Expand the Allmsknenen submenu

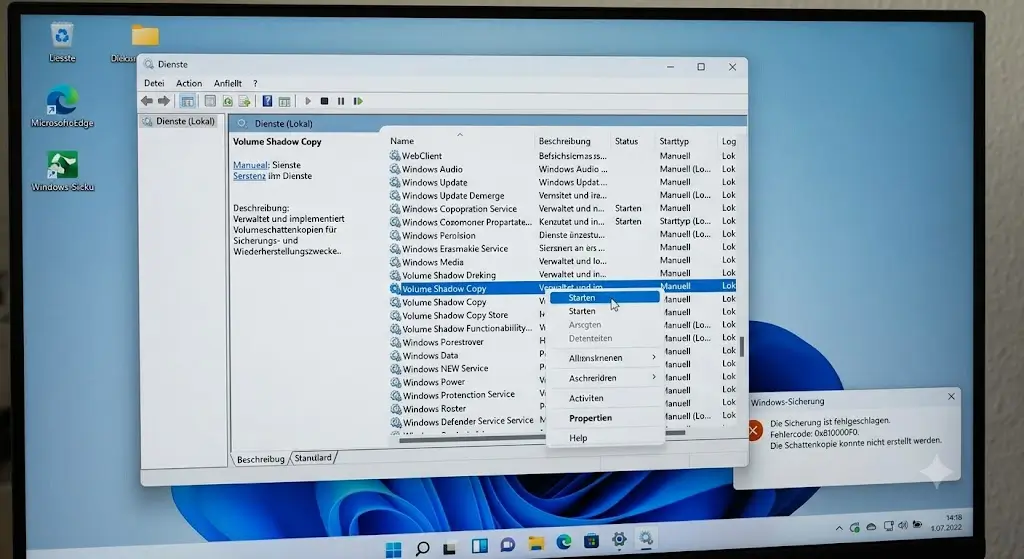point(605,358)
